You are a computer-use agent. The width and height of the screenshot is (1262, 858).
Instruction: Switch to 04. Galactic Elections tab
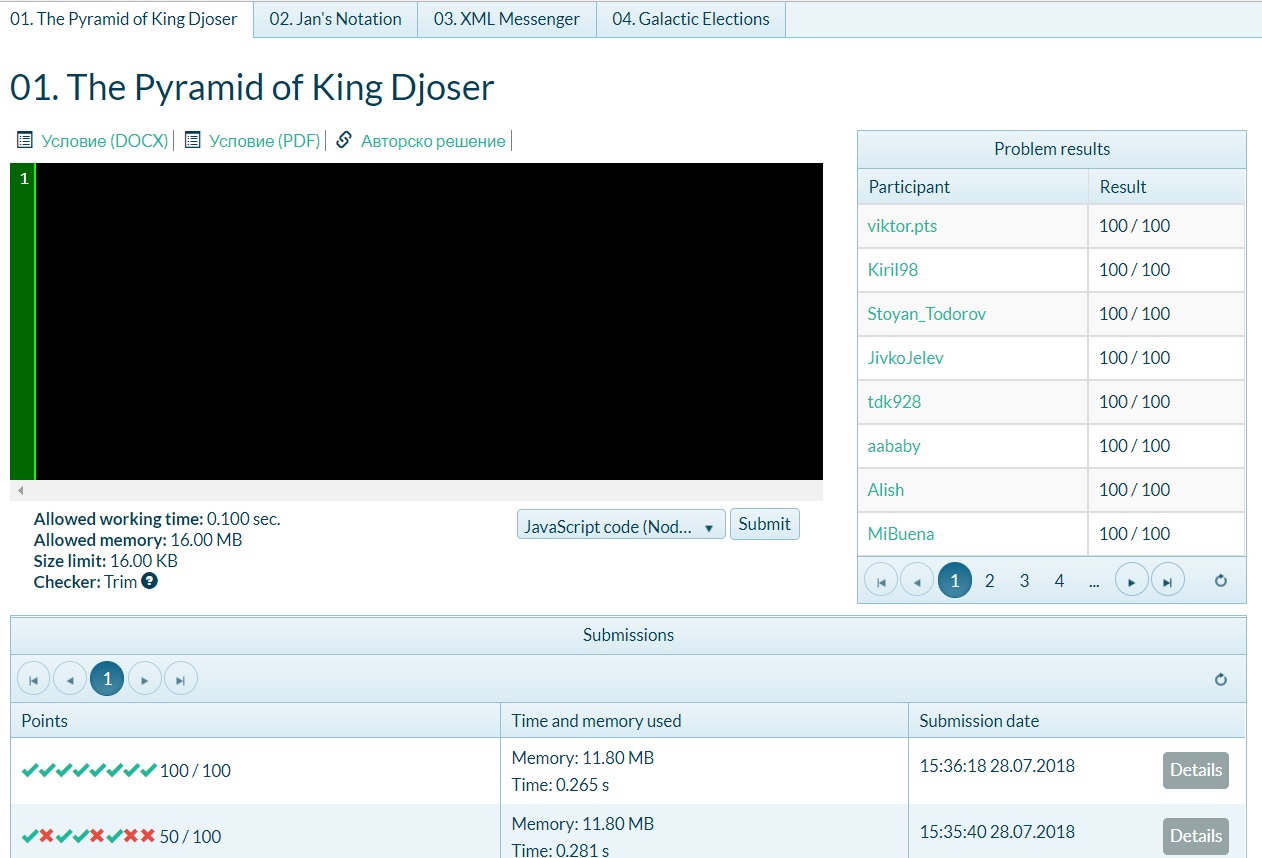[691, 19]
